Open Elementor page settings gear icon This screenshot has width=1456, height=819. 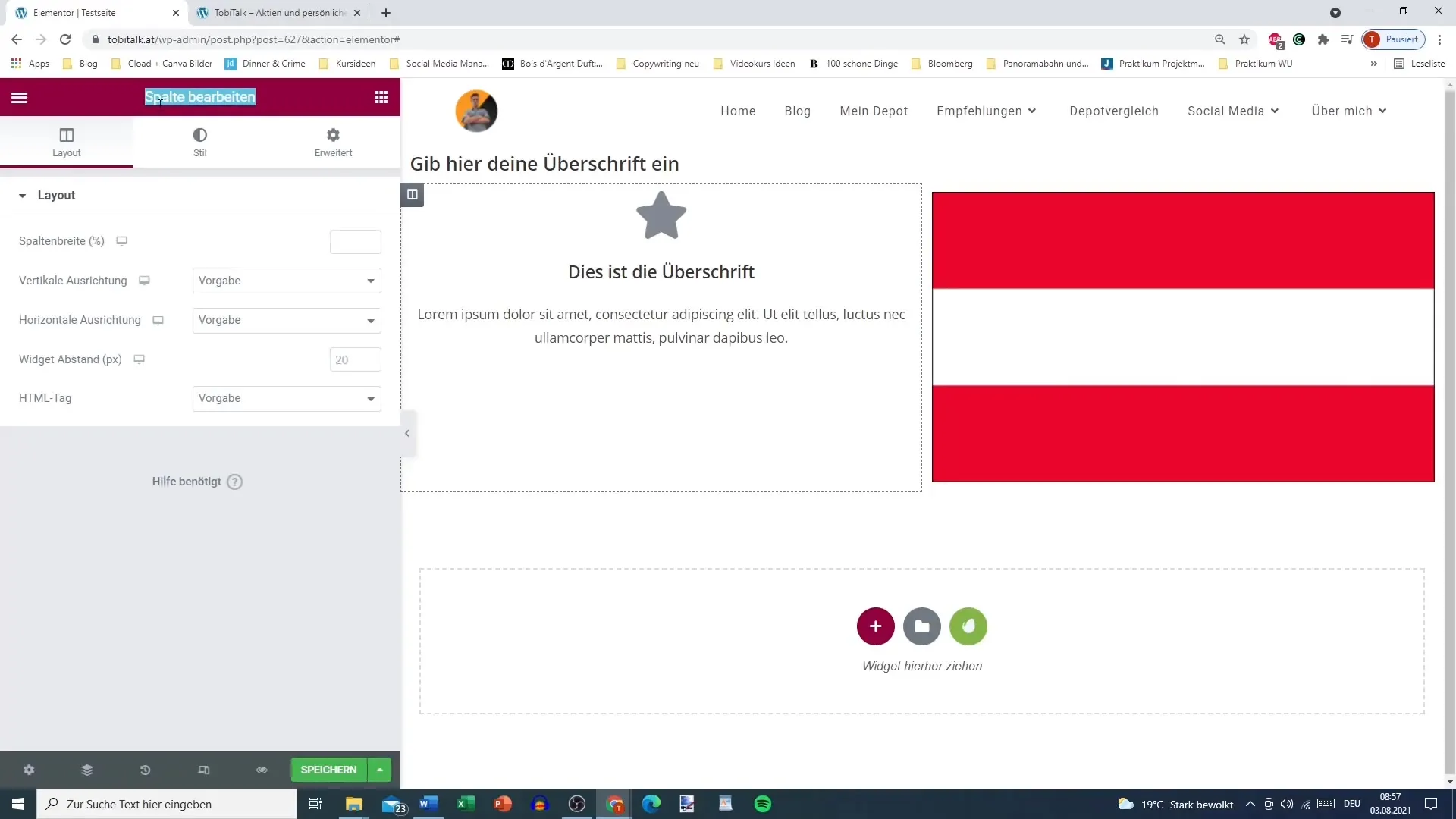pyautogui.click(x=29, y=770)
